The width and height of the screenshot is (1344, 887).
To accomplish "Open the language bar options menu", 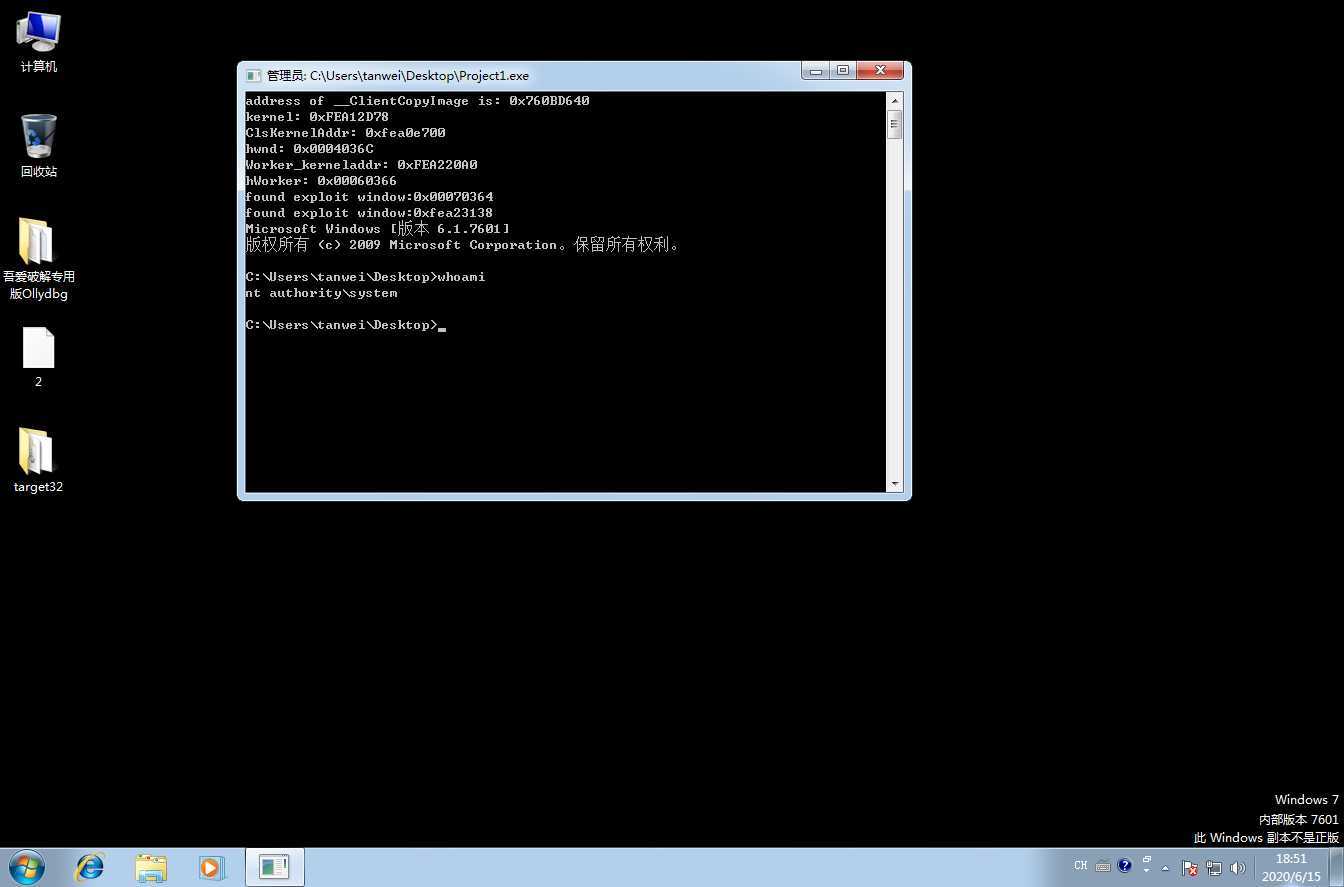I will click(x=1147, y=871).
